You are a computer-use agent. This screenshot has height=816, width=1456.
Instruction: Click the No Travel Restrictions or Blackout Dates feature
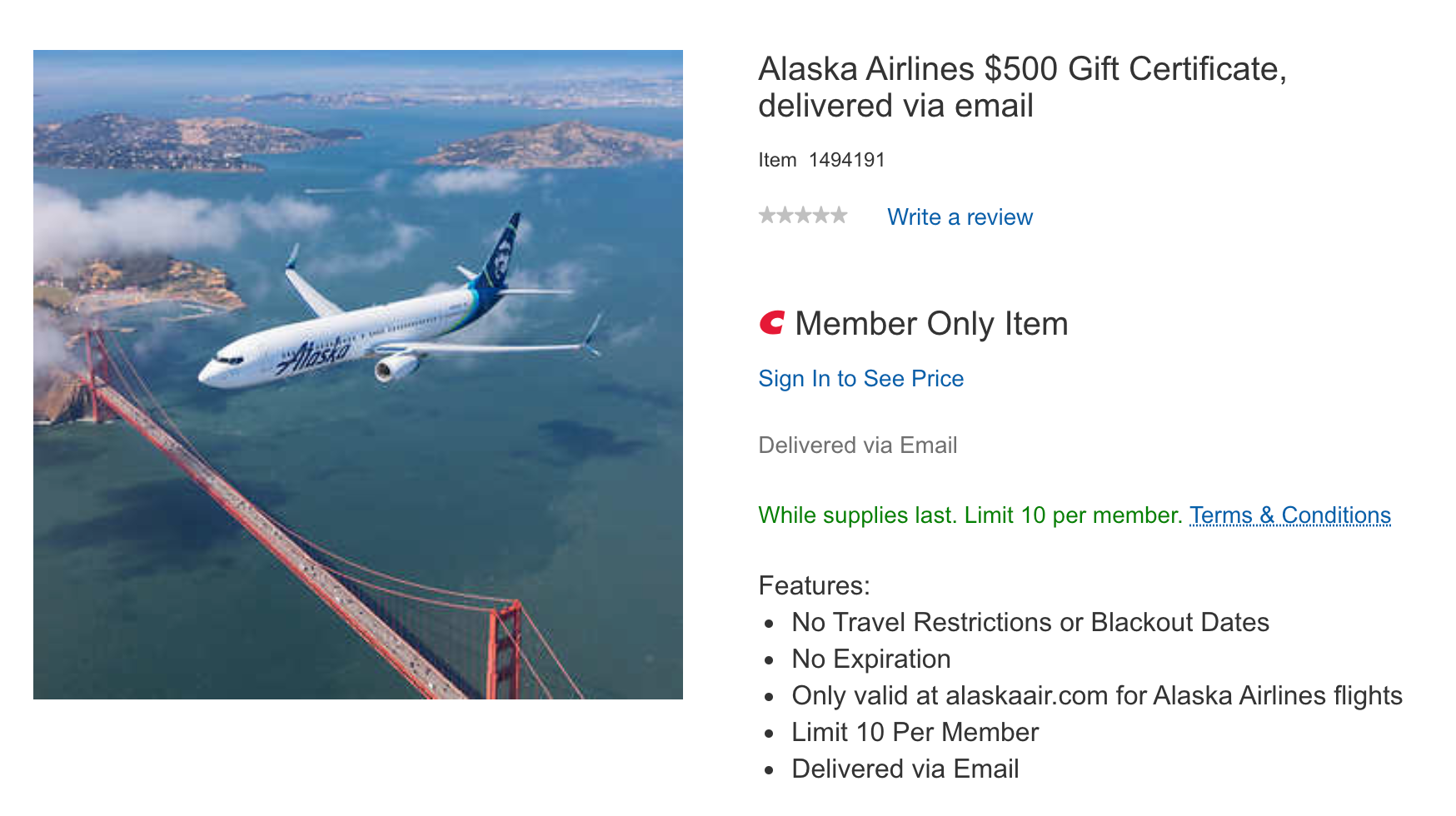[1030, 623]
